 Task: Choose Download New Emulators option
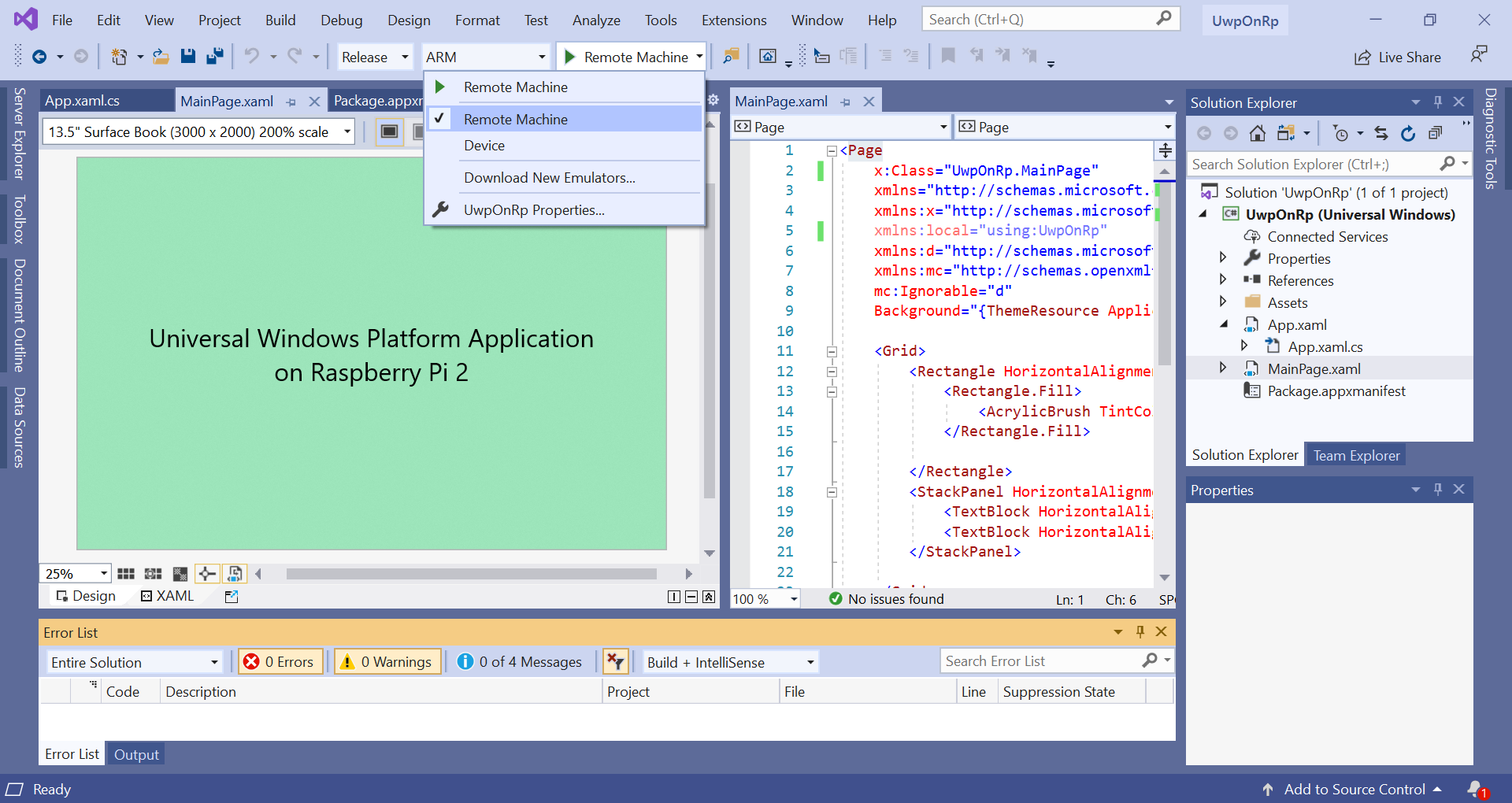(x=549, y=178)
